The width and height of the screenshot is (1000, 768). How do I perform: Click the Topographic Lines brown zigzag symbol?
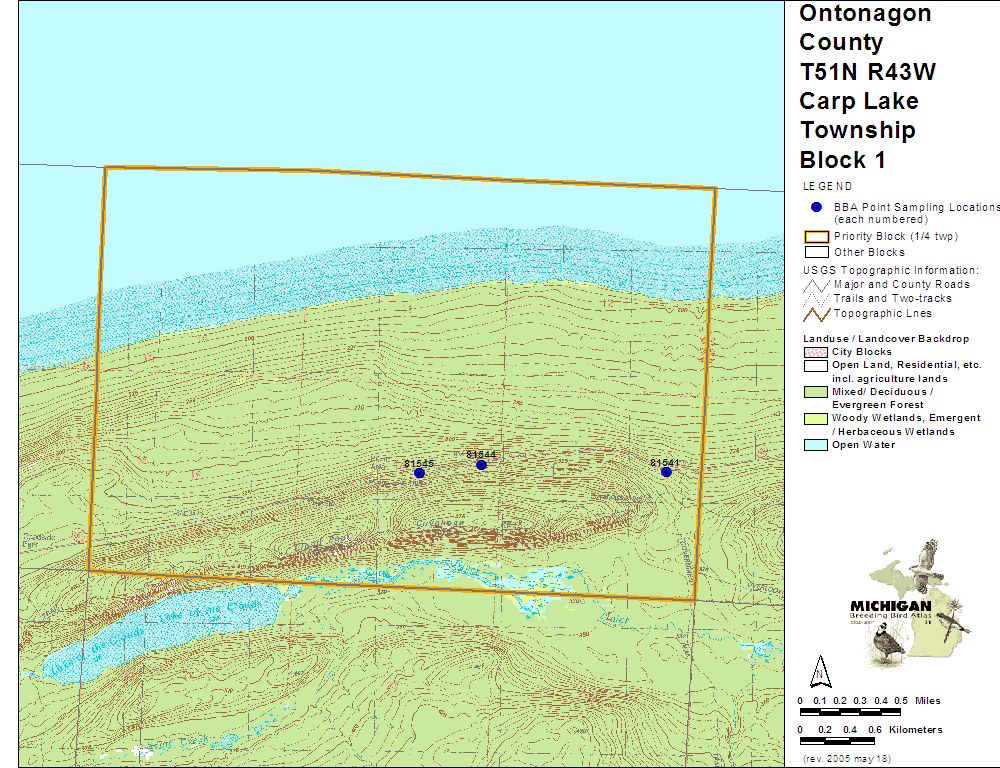[x=816, y=313]
